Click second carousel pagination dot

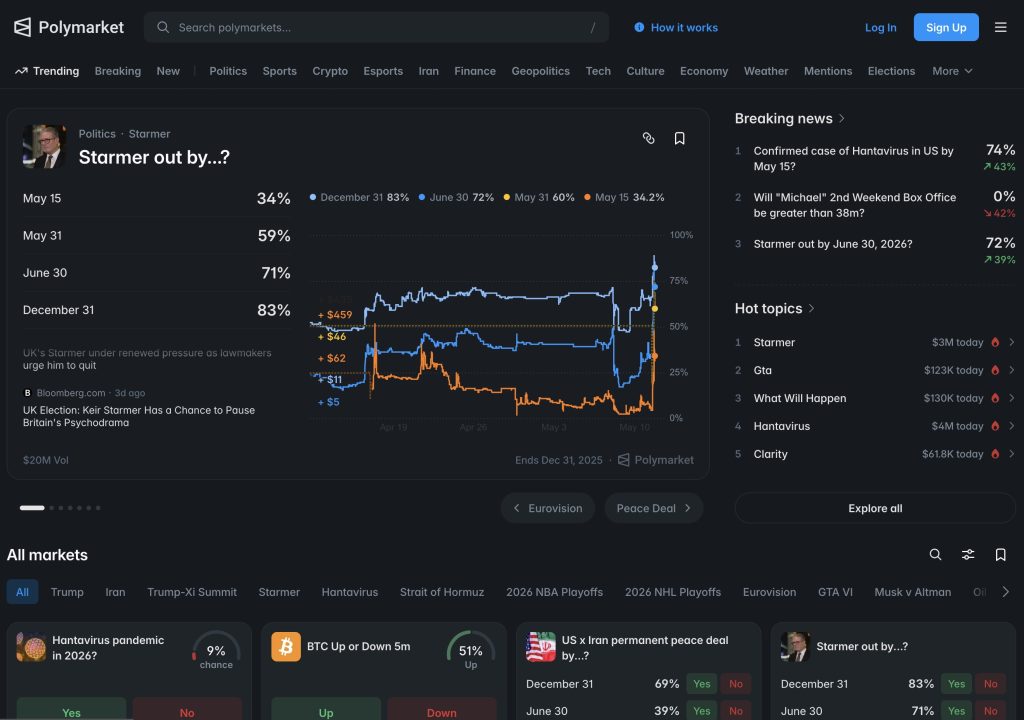[52, 508]
